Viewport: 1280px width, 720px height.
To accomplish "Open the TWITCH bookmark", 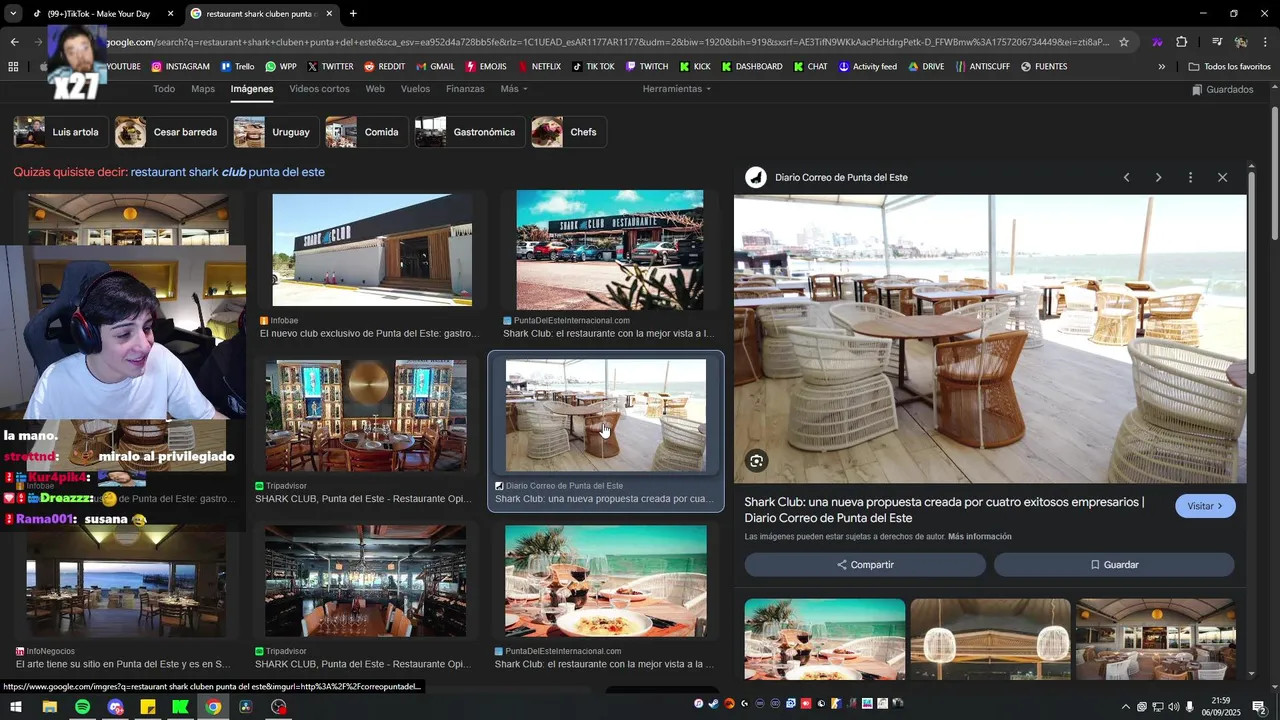I will click(x=647, y=67).
